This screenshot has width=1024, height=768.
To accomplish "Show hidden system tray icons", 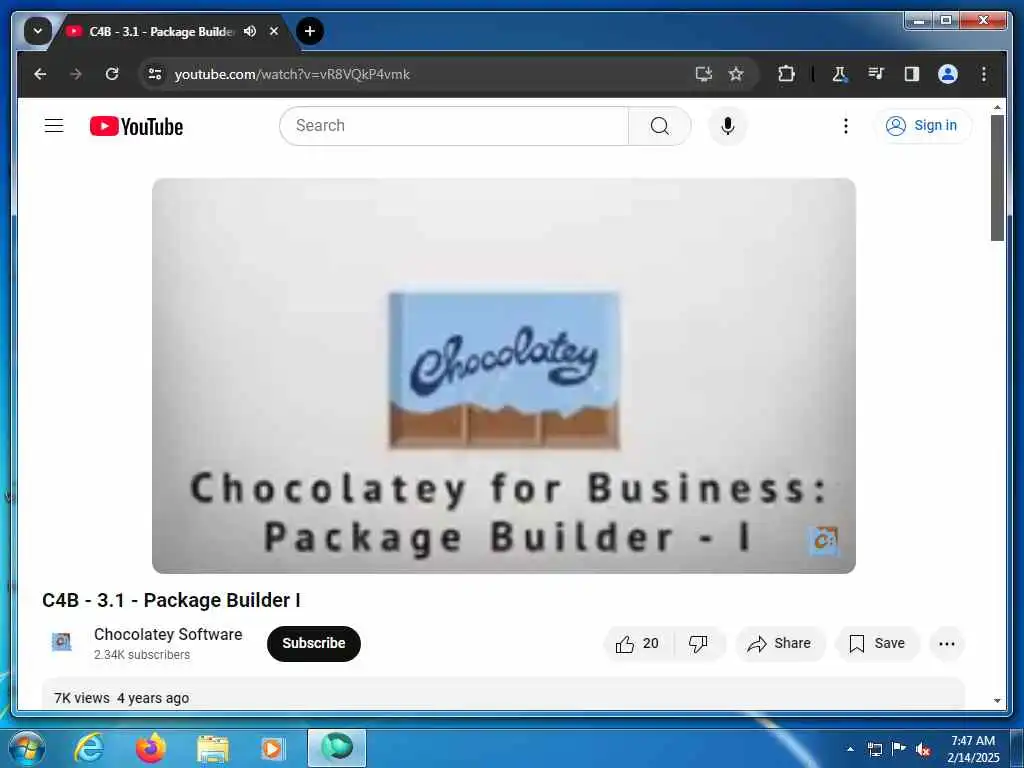I will click(x=850, y=749).
